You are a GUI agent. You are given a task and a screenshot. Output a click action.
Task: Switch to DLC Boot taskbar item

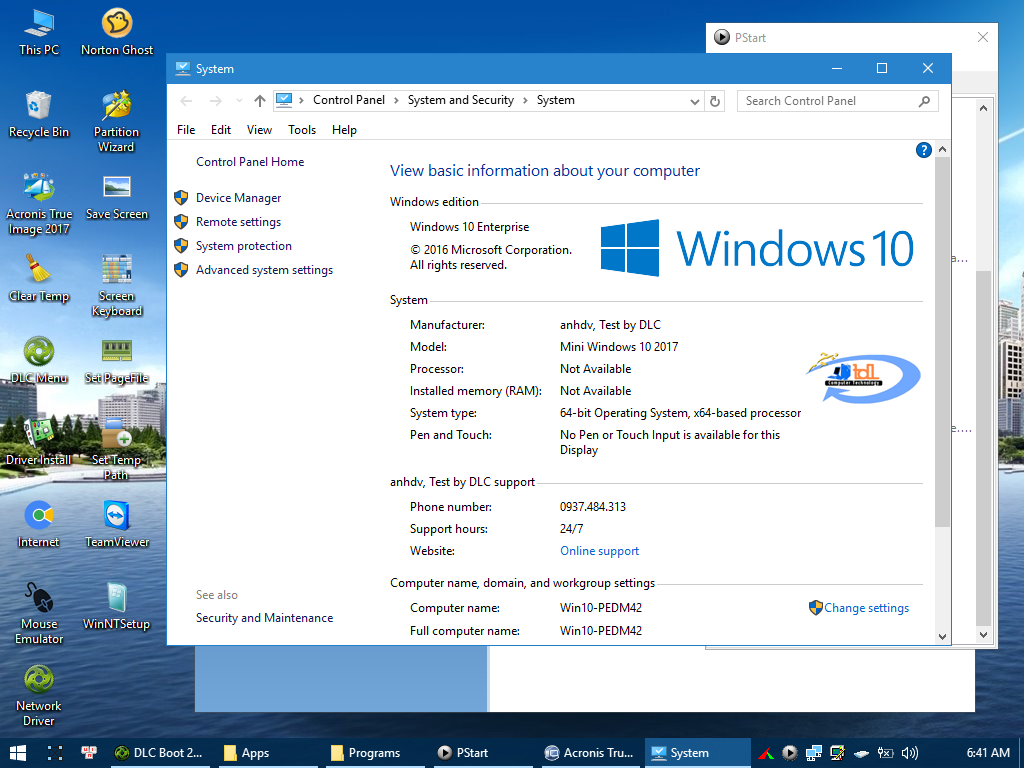click(x=159, y=753)
